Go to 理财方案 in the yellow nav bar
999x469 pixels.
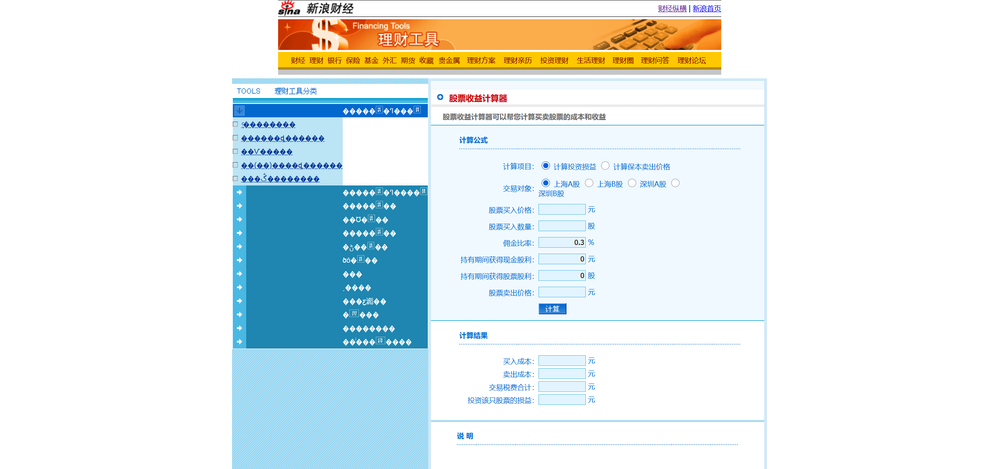point(481,61)
